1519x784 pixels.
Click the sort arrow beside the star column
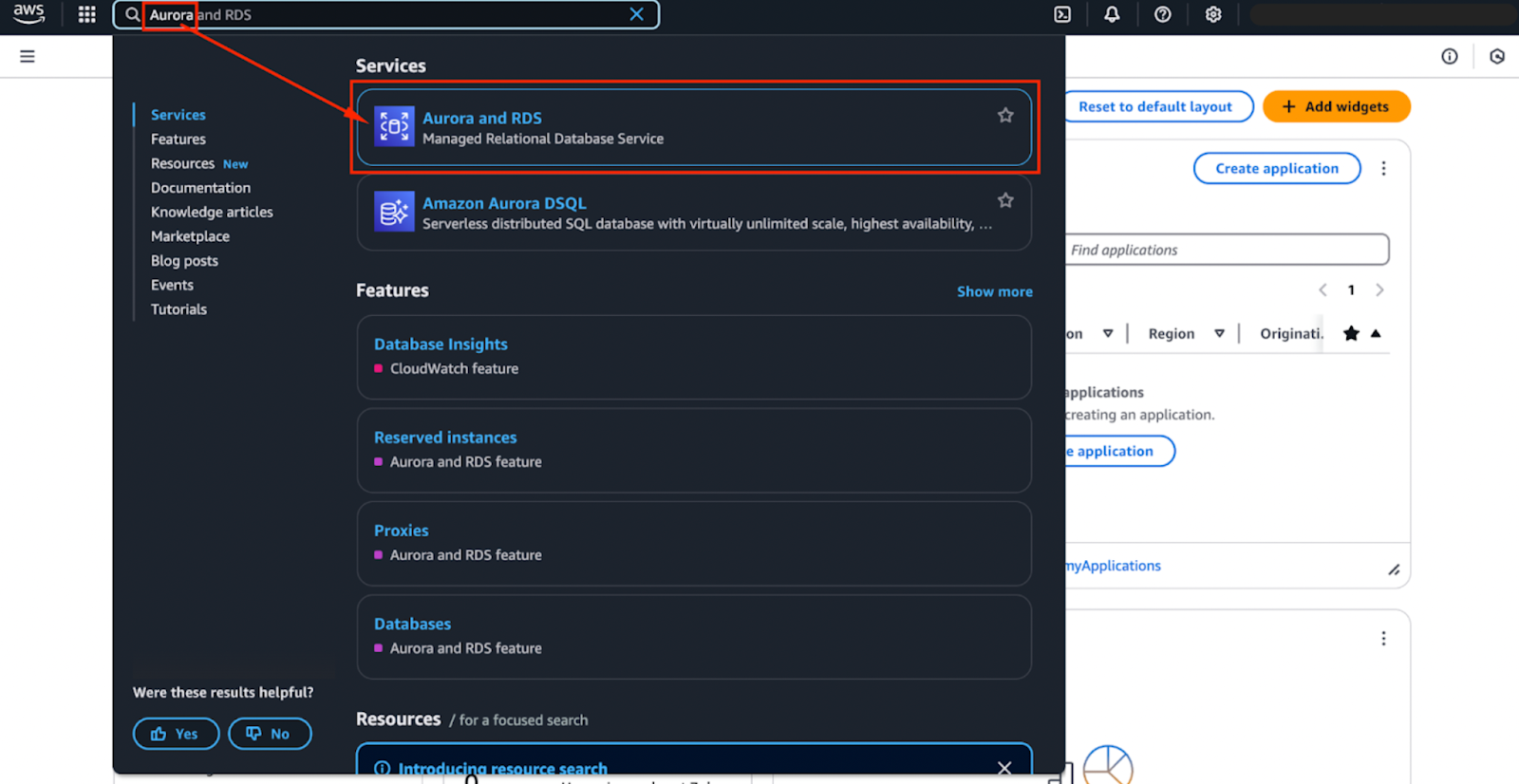(x=1376, y=333)
